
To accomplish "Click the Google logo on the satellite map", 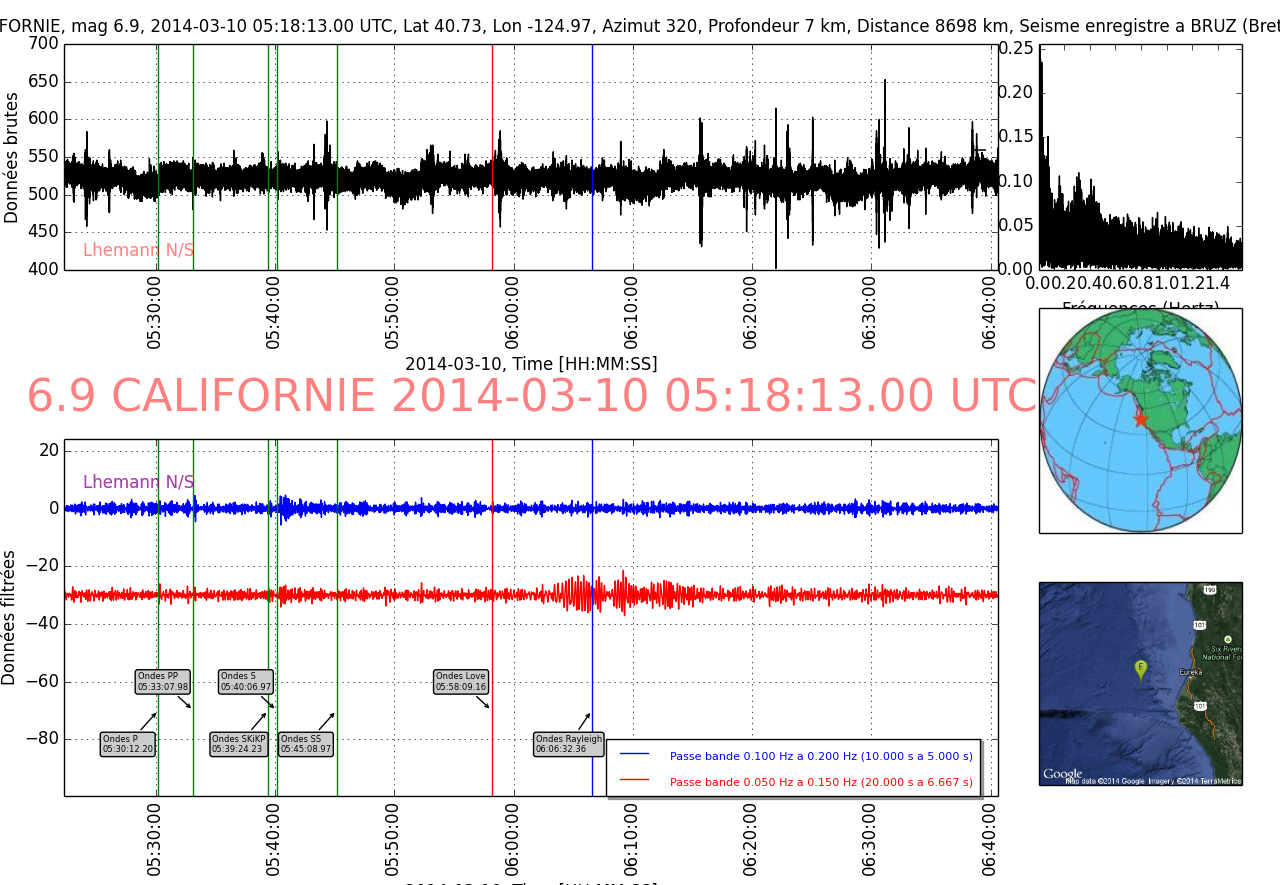I will click(1062, 774).
